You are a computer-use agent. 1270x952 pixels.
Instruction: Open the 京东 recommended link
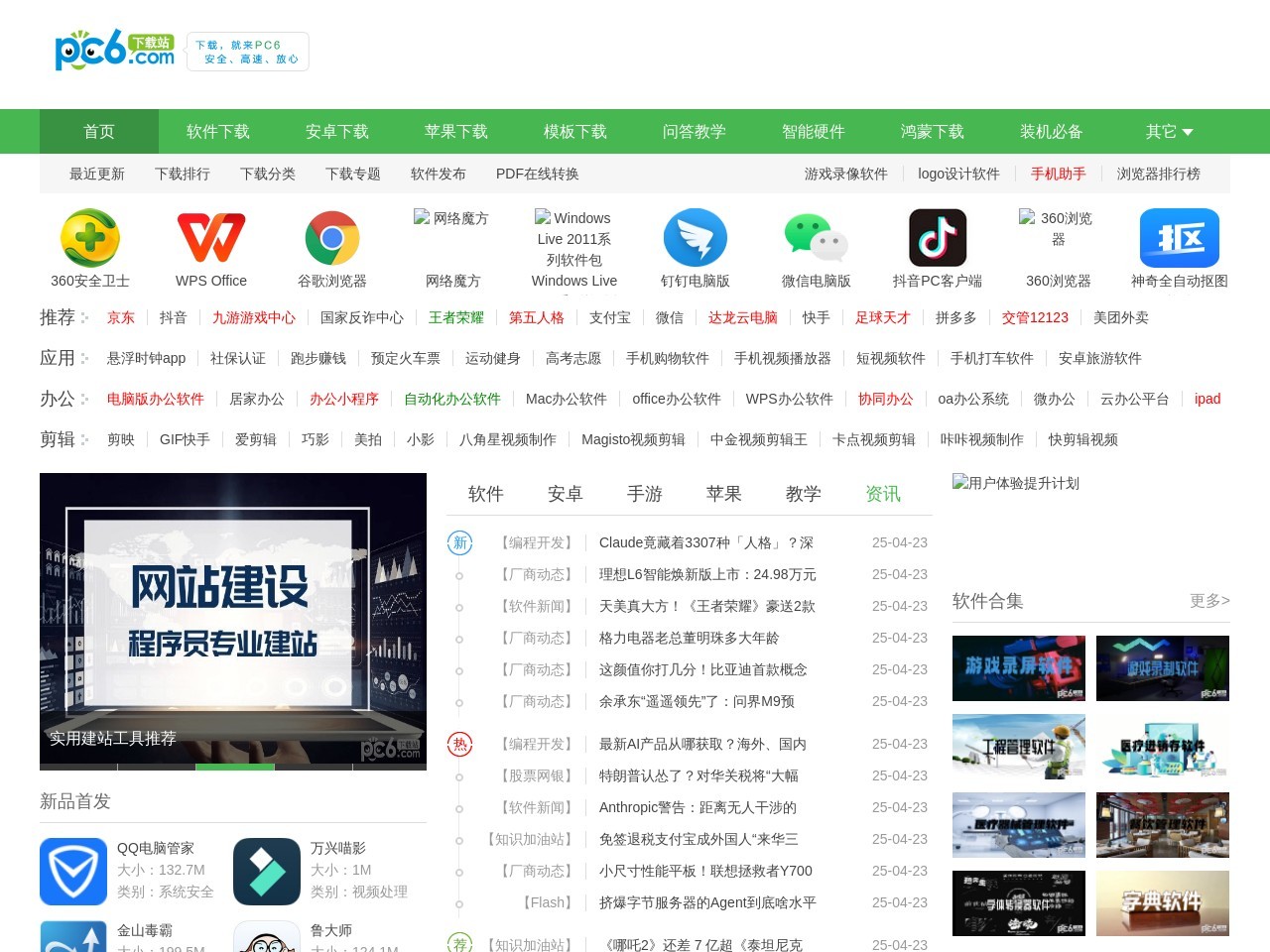(x=121, y=317)
